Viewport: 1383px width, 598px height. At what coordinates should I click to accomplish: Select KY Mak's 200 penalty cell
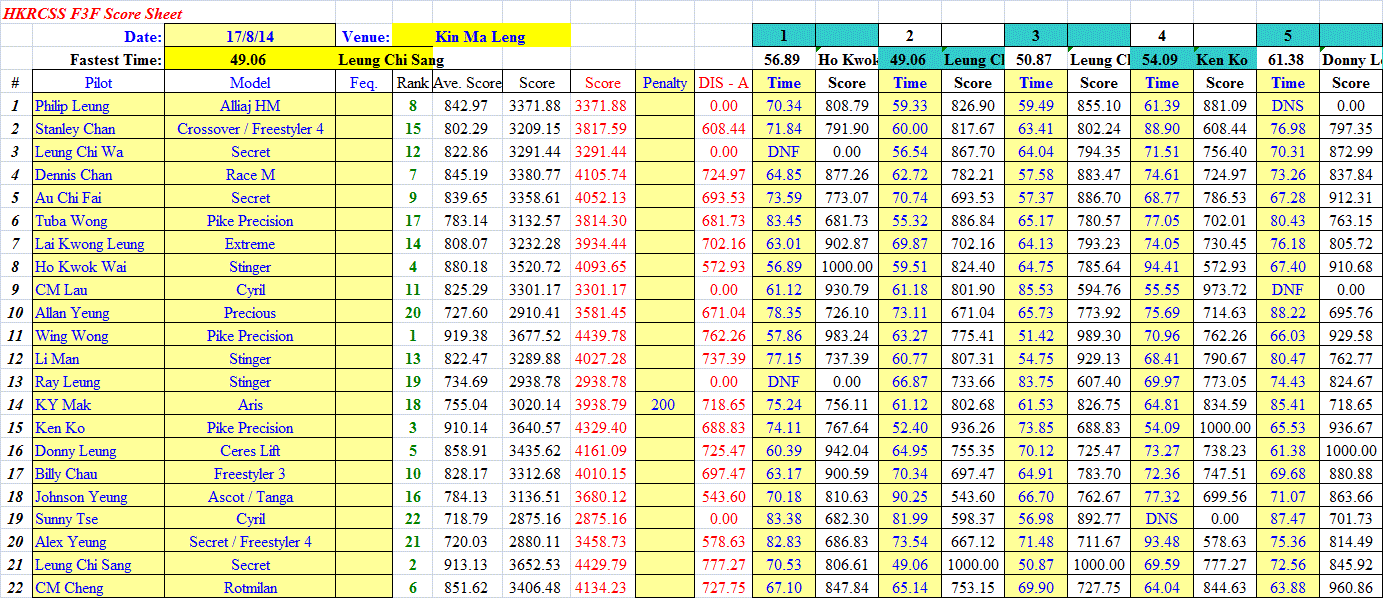[665, 405]
